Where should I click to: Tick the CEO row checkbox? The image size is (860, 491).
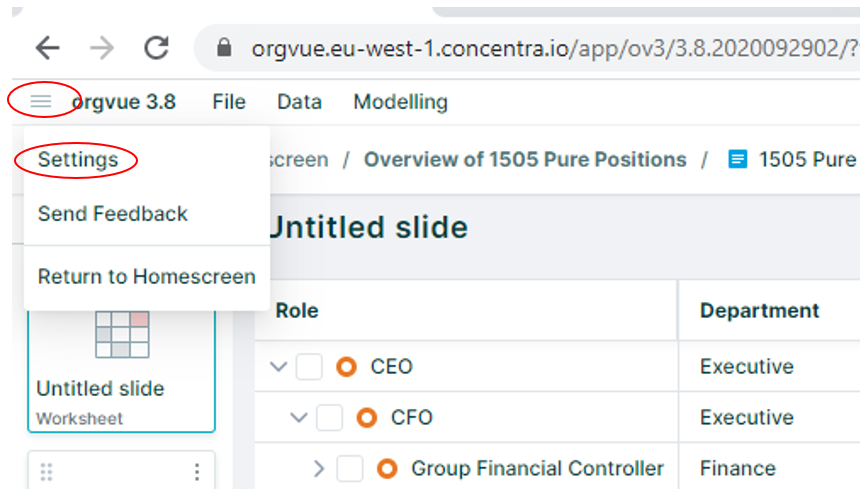click(309, 366)
